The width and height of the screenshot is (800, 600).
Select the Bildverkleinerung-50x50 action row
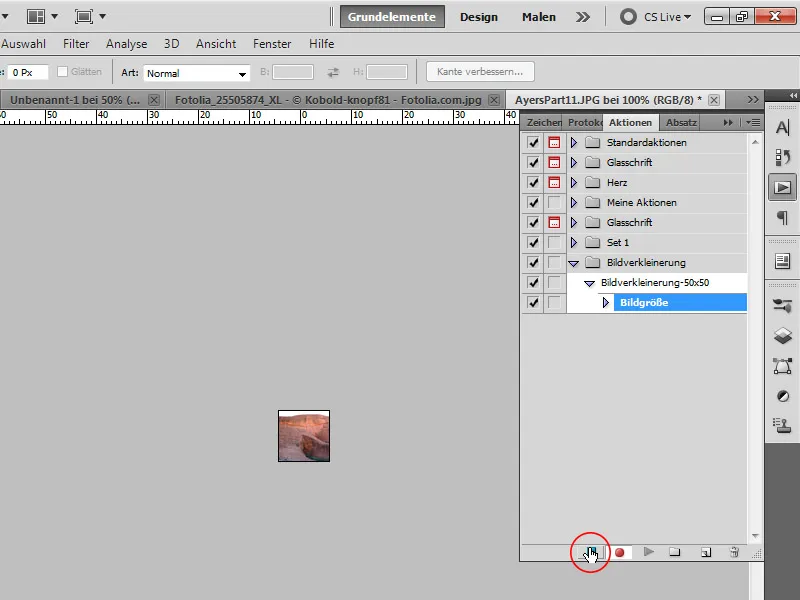click(x=655, y=283)
